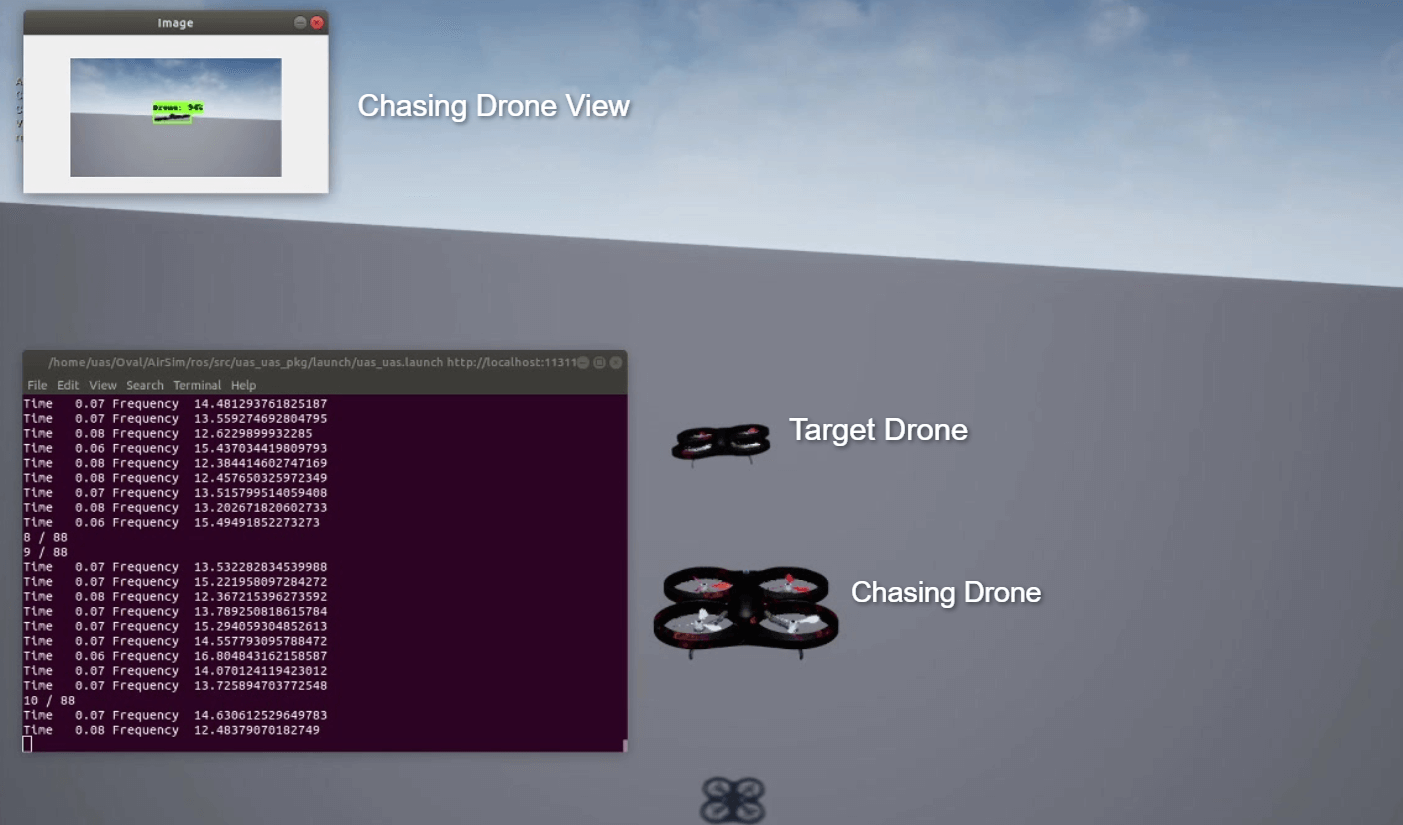Open the Help menu in terminal
This screenshot has height=825, width=1403.
click(244, 385)
